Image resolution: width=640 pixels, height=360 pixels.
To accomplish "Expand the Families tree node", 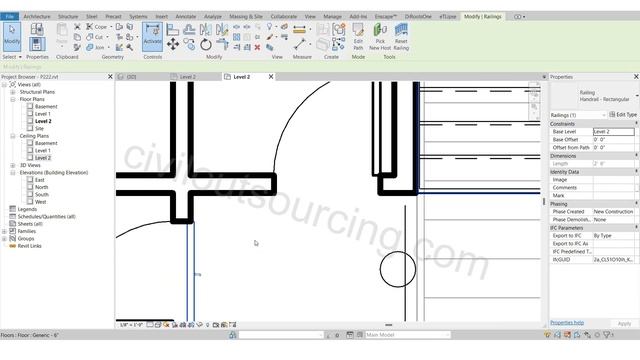I will (x=4, y=231).
